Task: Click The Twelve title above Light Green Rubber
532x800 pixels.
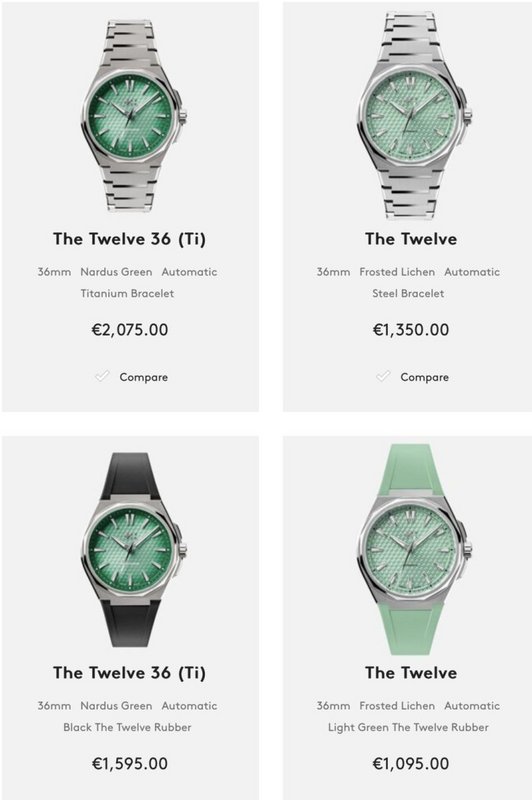Action: coord(411,672)
